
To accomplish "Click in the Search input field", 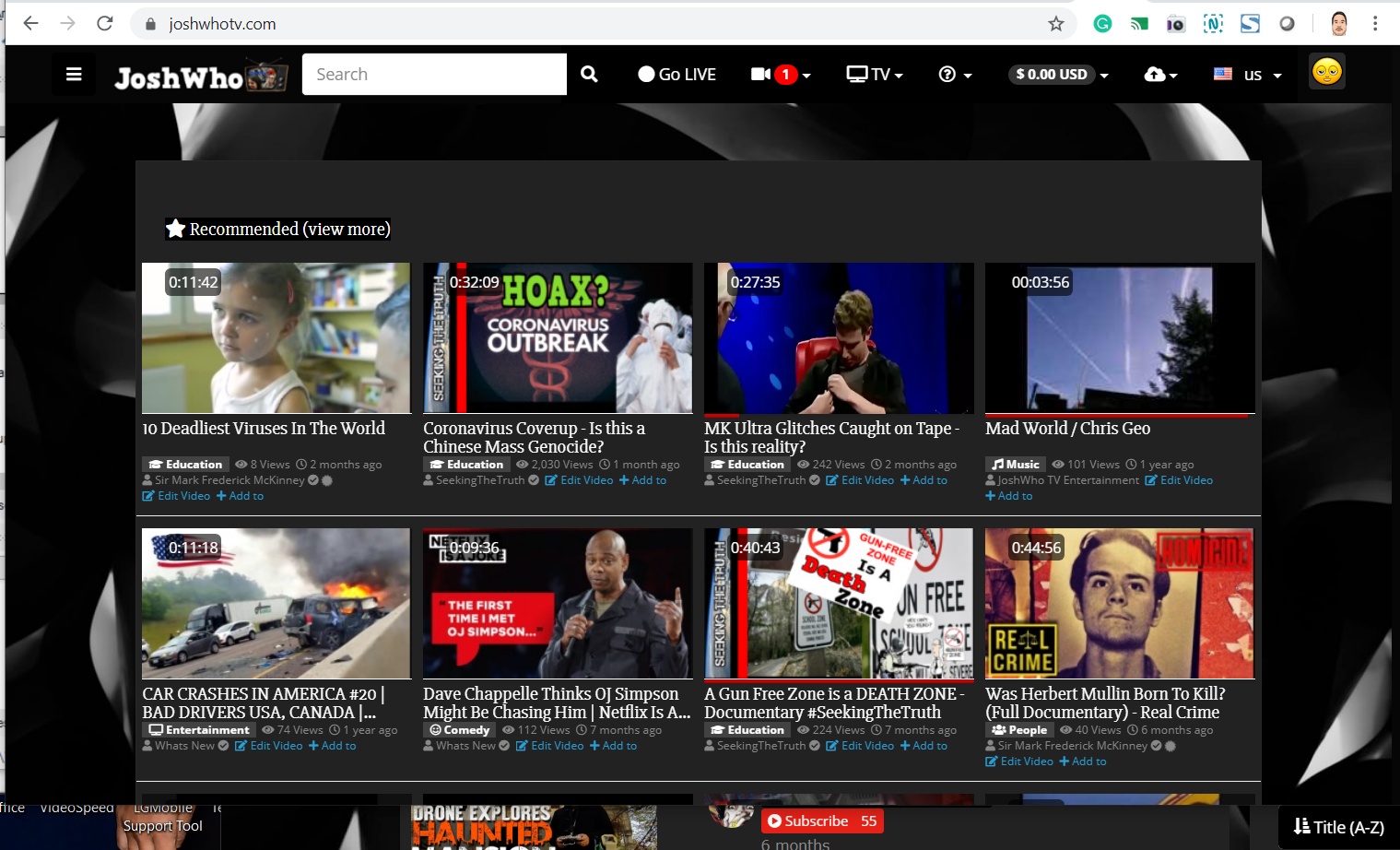I will pyautogui.click(x=434, y=74).
